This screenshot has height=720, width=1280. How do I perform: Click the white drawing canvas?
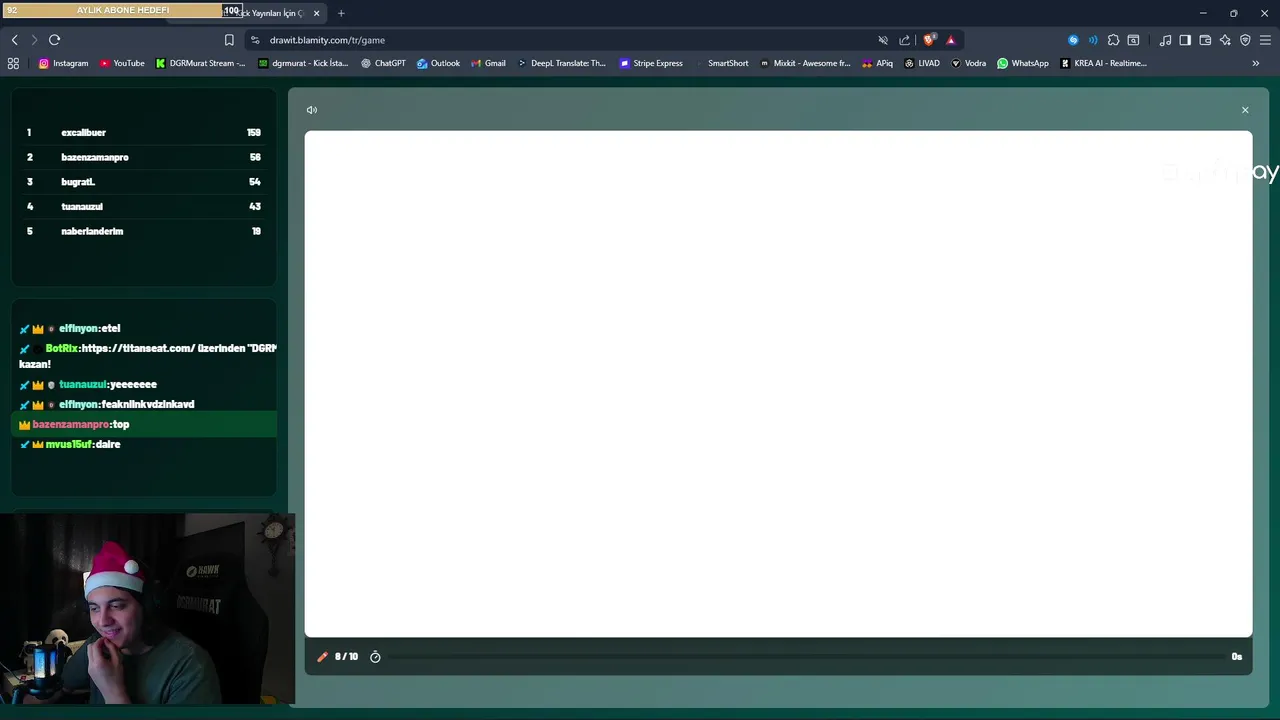pos(778,384)
